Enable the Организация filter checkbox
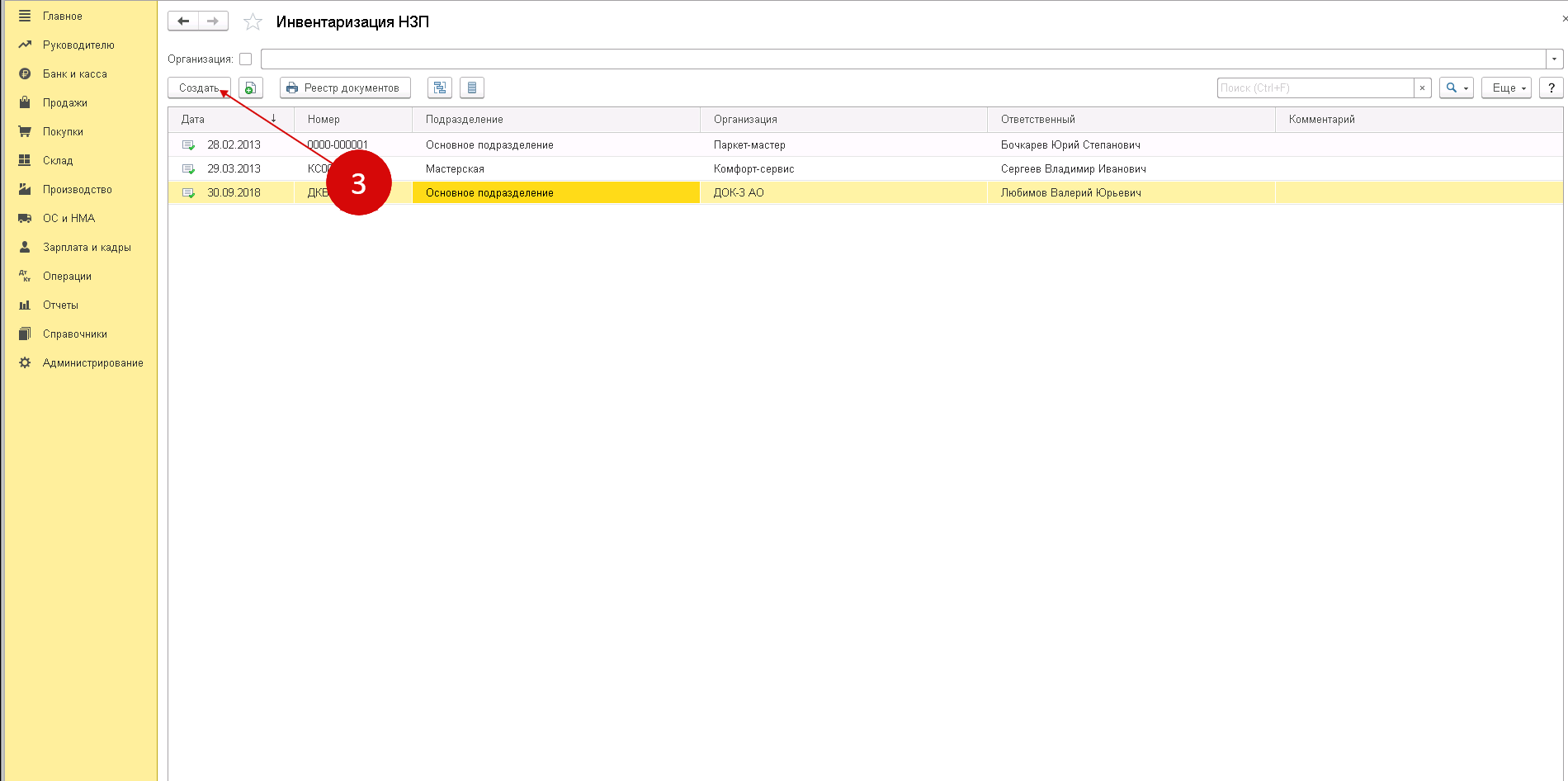Image resolution: width=1568 pixels, height=781 pixels. [245, 59]
